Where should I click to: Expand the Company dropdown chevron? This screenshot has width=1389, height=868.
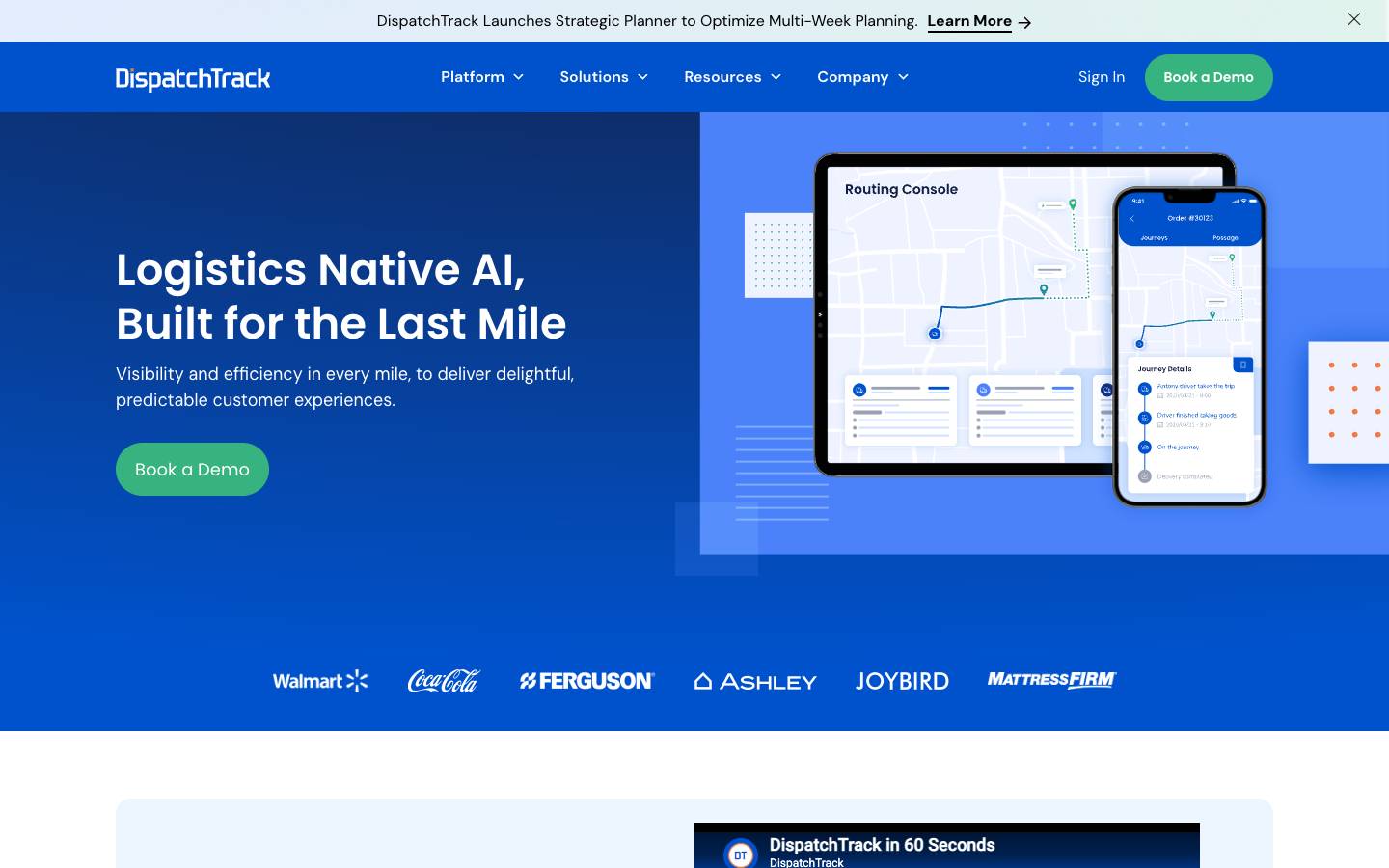pyautogui.click(x=903, y=77)
